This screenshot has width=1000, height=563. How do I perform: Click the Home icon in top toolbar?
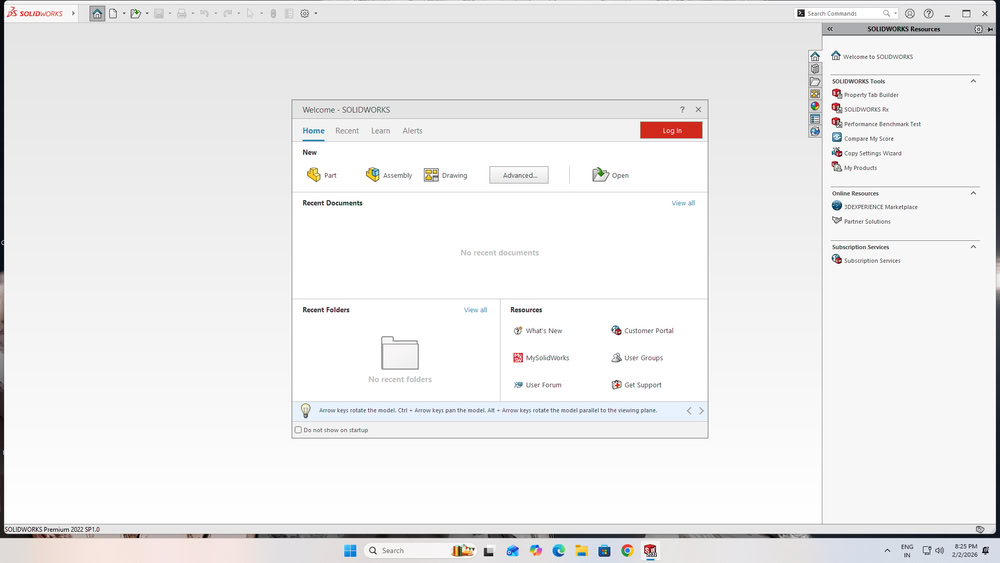tap(97, 13)
